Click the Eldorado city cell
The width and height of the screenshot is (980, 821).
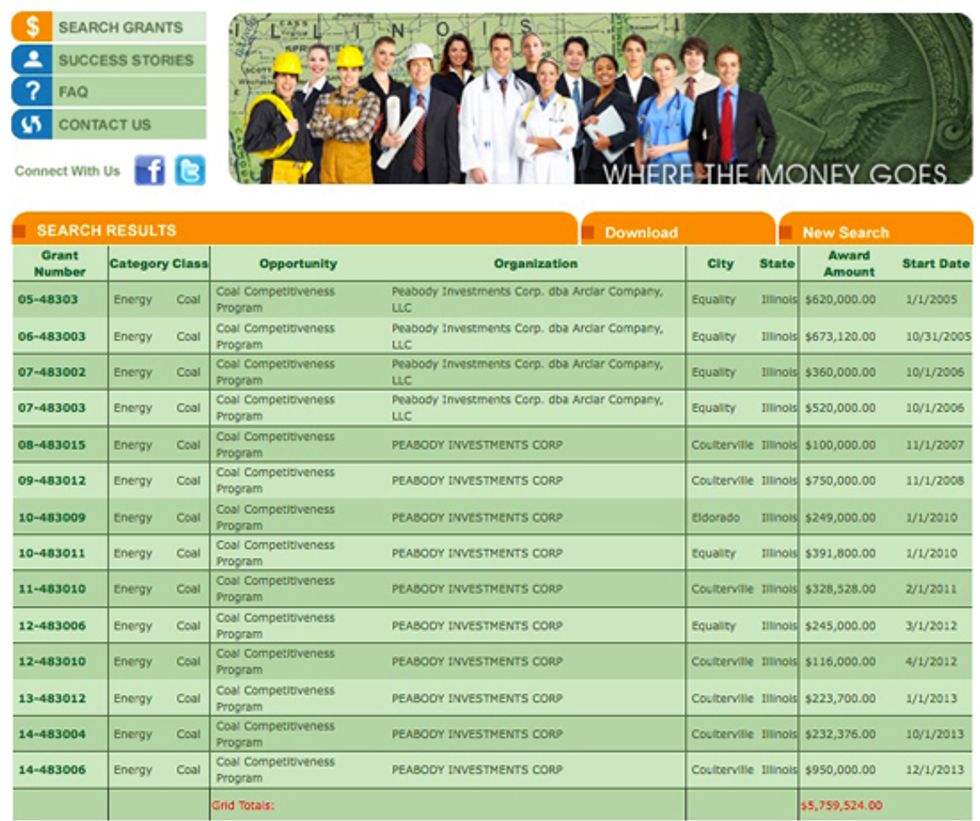[715, 517]
